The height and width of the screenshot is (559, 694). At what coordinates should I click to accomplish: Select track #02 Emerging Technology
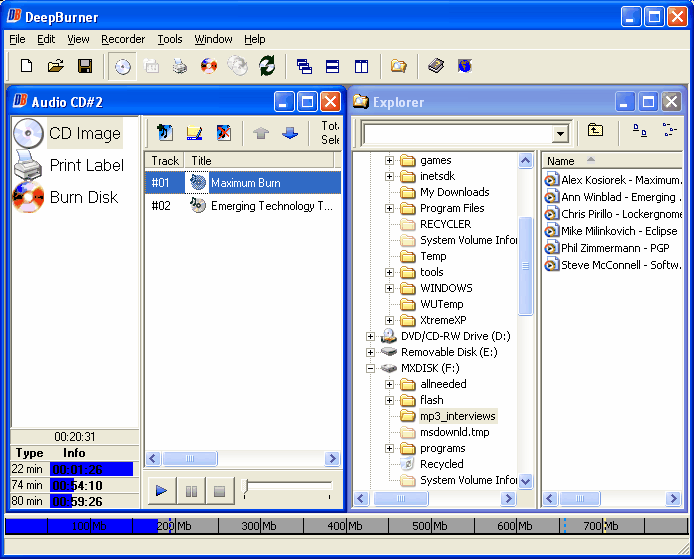coord(243,206)
